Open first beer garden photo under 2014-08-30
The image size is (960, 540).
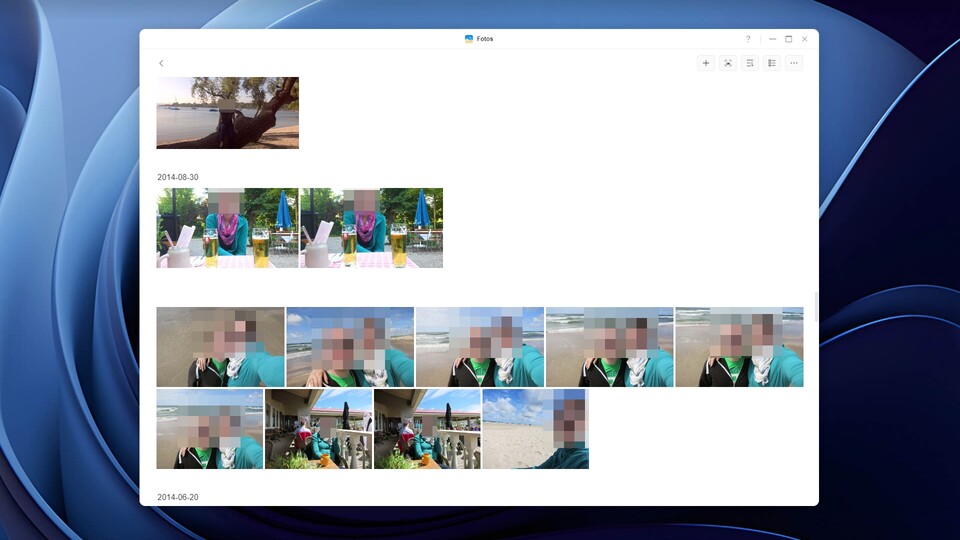(x=227, y=228)
